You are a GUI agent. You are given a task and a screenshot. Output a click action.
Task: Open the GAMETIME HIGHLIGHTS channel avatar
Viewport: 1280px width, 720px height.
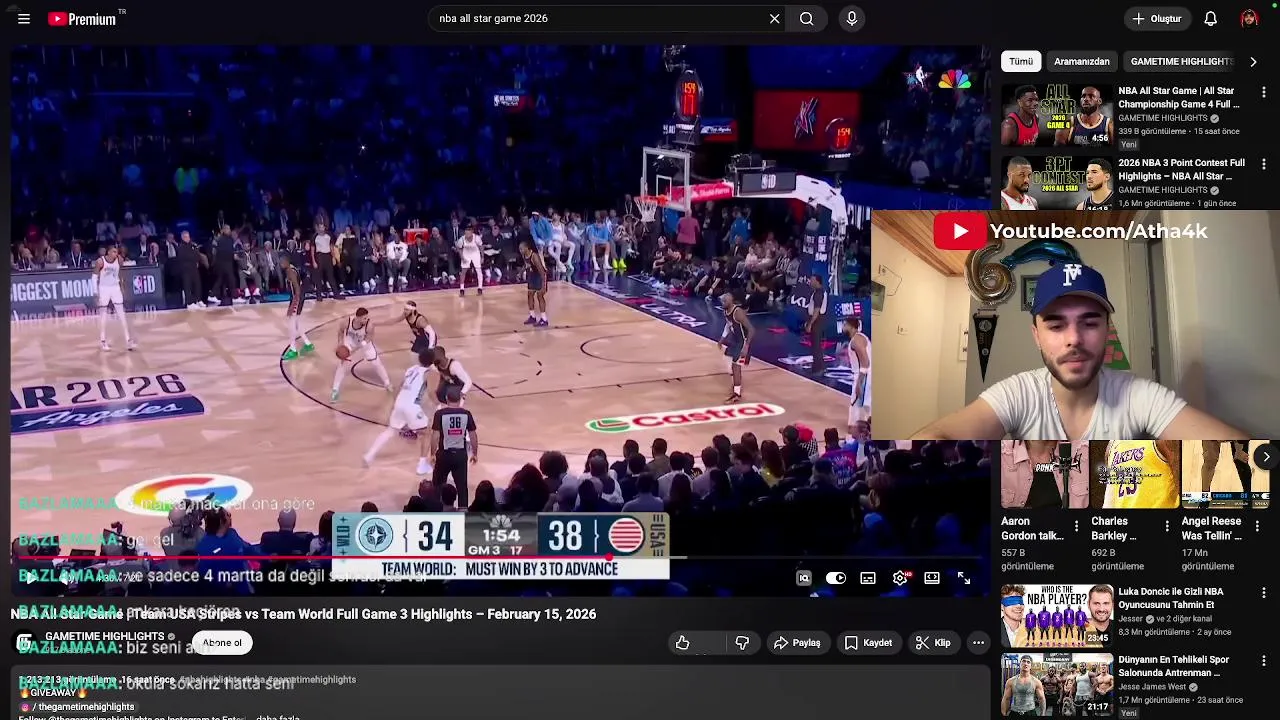click(25, 643)
